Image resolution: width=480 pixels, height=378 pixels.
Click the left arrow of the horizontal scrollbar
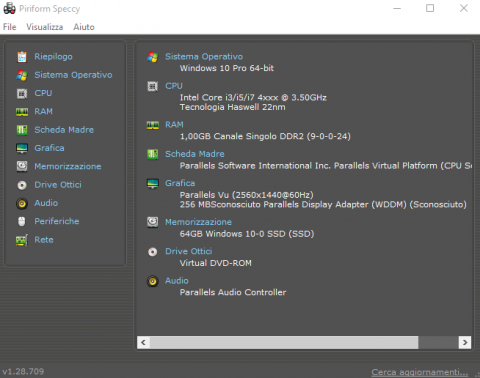tap(143, 342)
